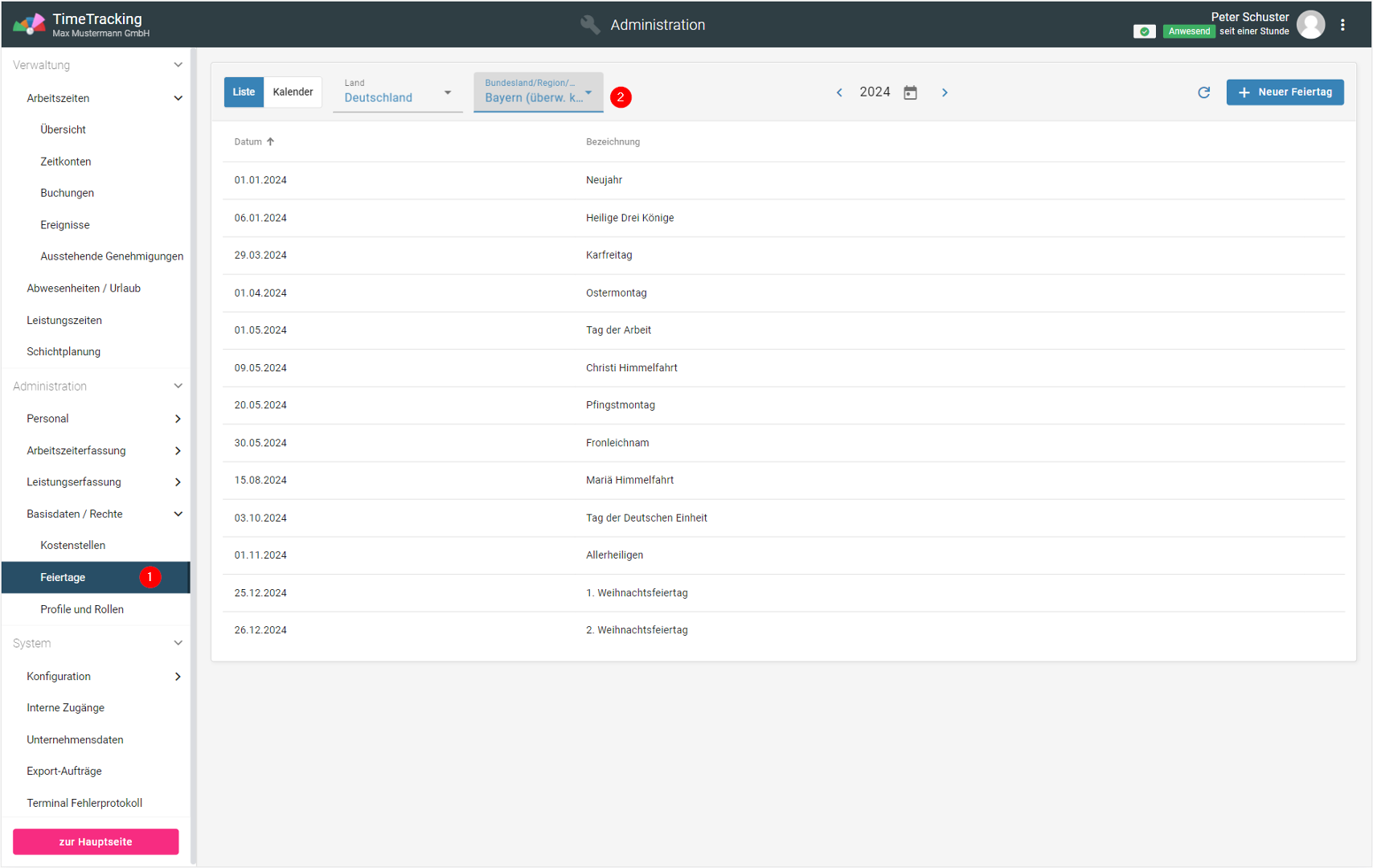Screen dimensions: 1373x868
Task: Open Kostenstellen in the sidebar
Action: [x=73, y=545]
